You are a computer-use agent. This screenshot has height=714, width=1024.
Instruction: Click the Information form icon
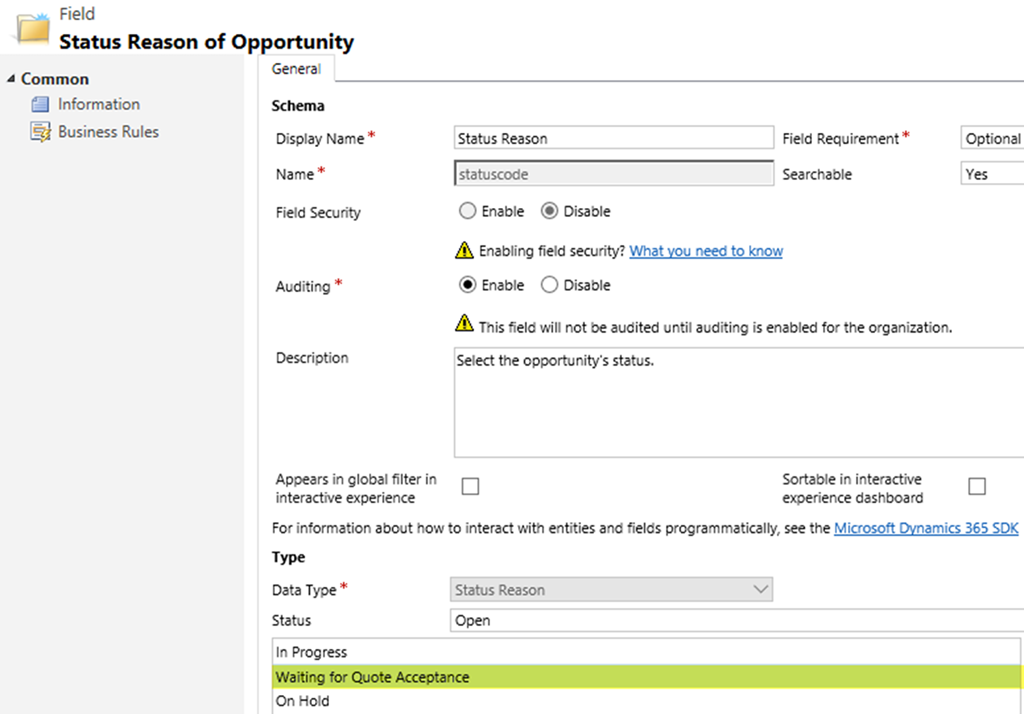[40, 104]
